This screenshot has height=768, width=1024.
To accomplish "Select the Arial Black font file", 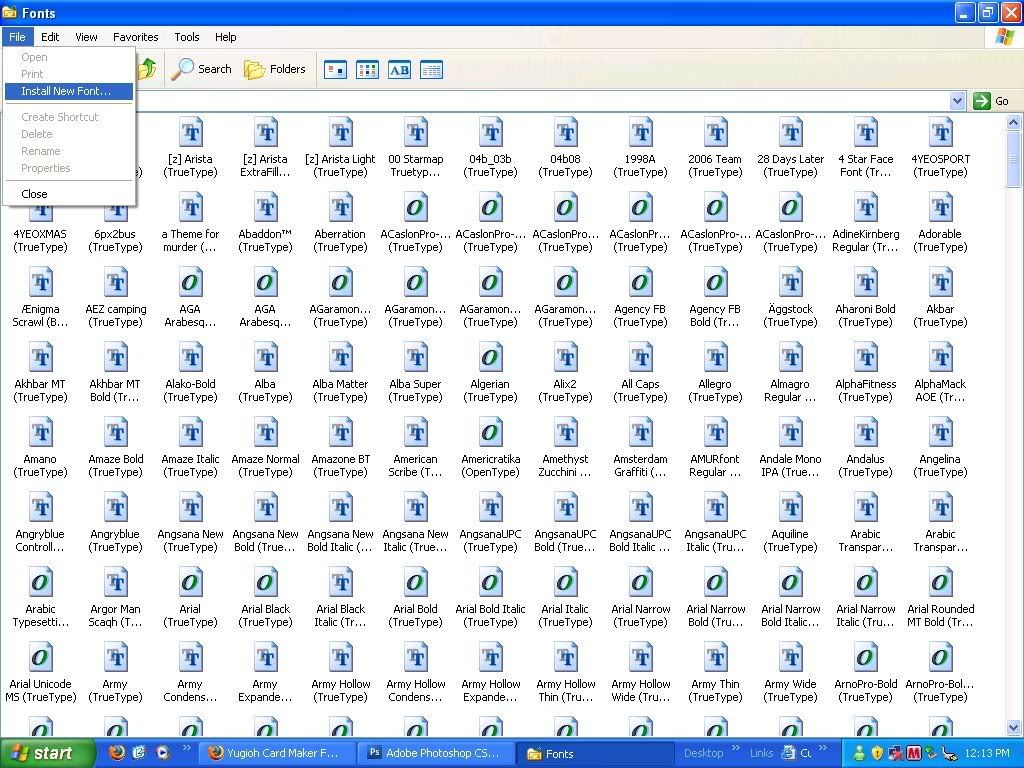I will tap(265, 583).
